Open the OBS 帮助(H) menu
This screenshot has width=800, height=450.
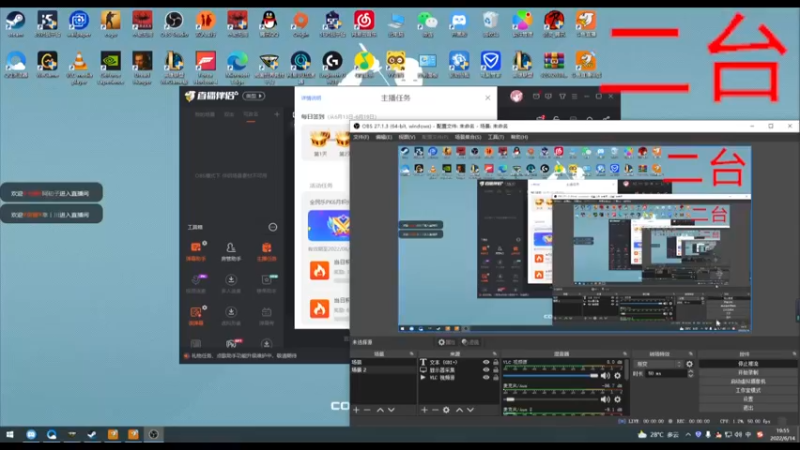click(519, 137)
